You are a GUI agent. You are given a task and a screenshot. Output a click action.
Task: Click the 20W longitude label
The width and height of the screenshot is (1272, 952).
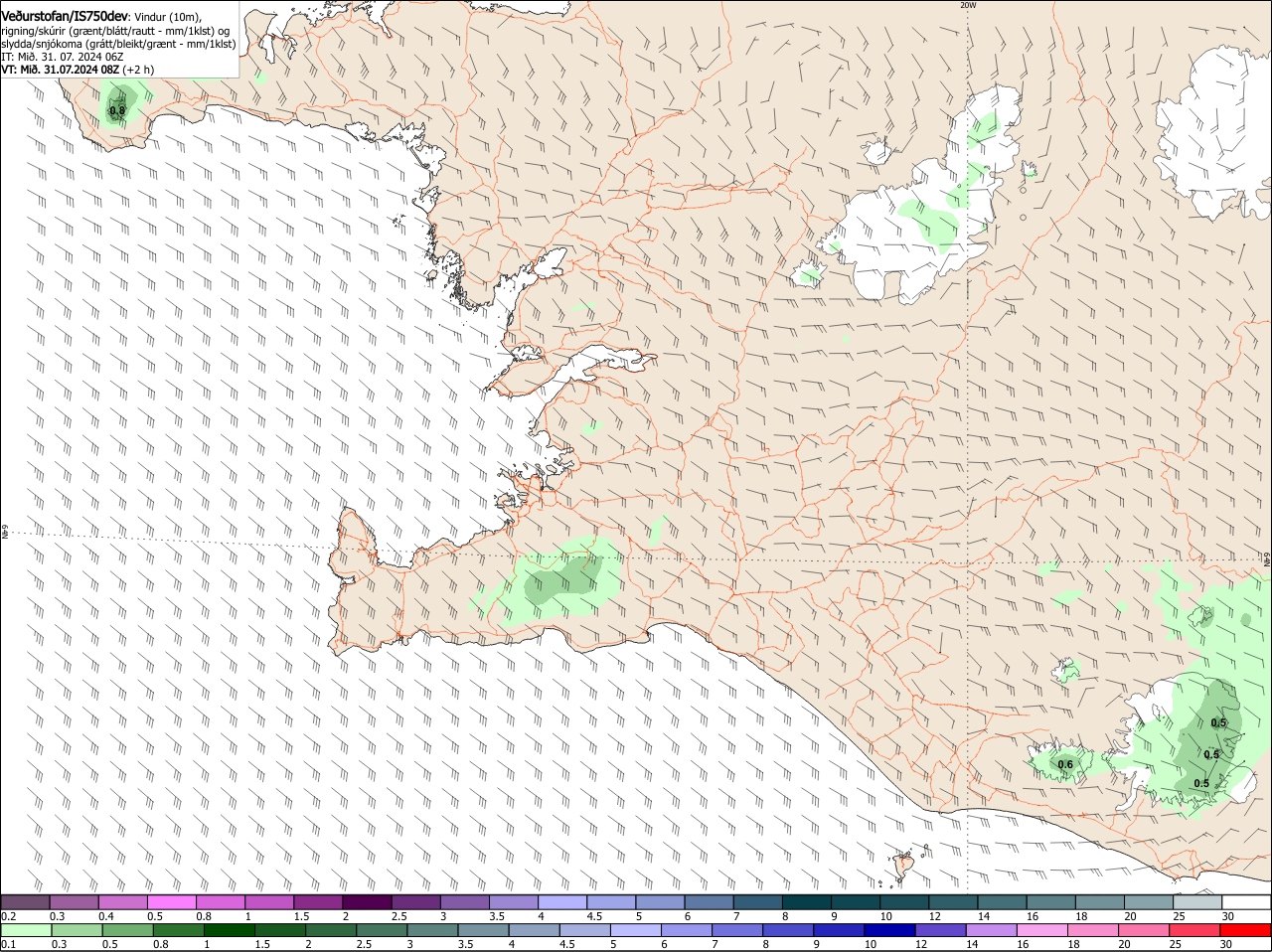point(968,5)
